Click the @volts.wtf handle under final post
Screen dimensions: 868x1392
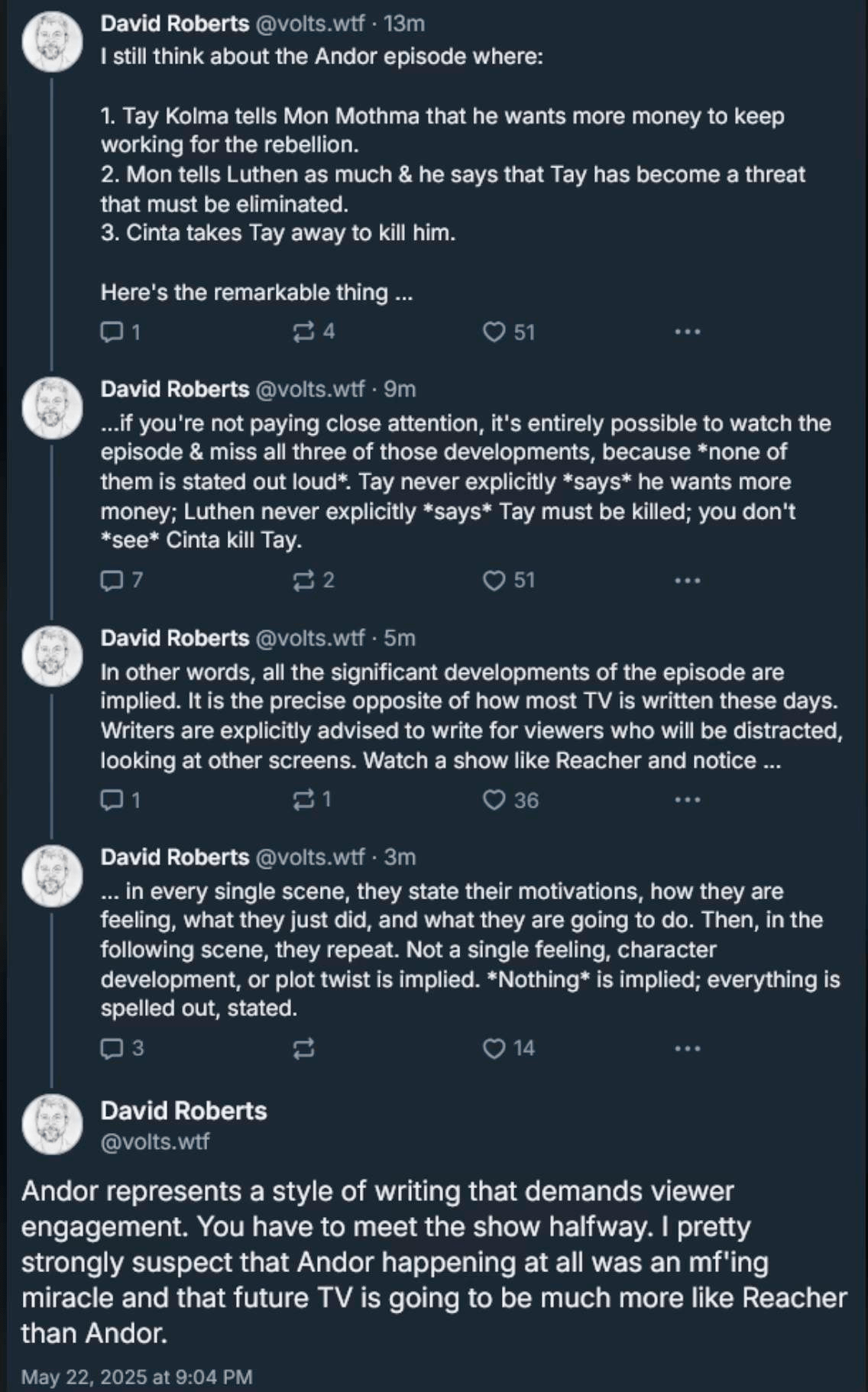pyautogui.click(x=155, y=1141)
